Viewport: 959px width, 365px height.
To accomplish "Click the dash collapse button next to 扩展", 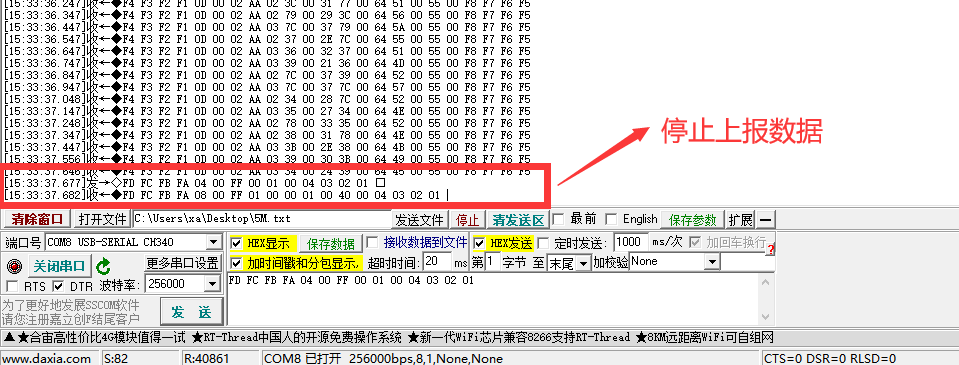I will pos(766,219).
